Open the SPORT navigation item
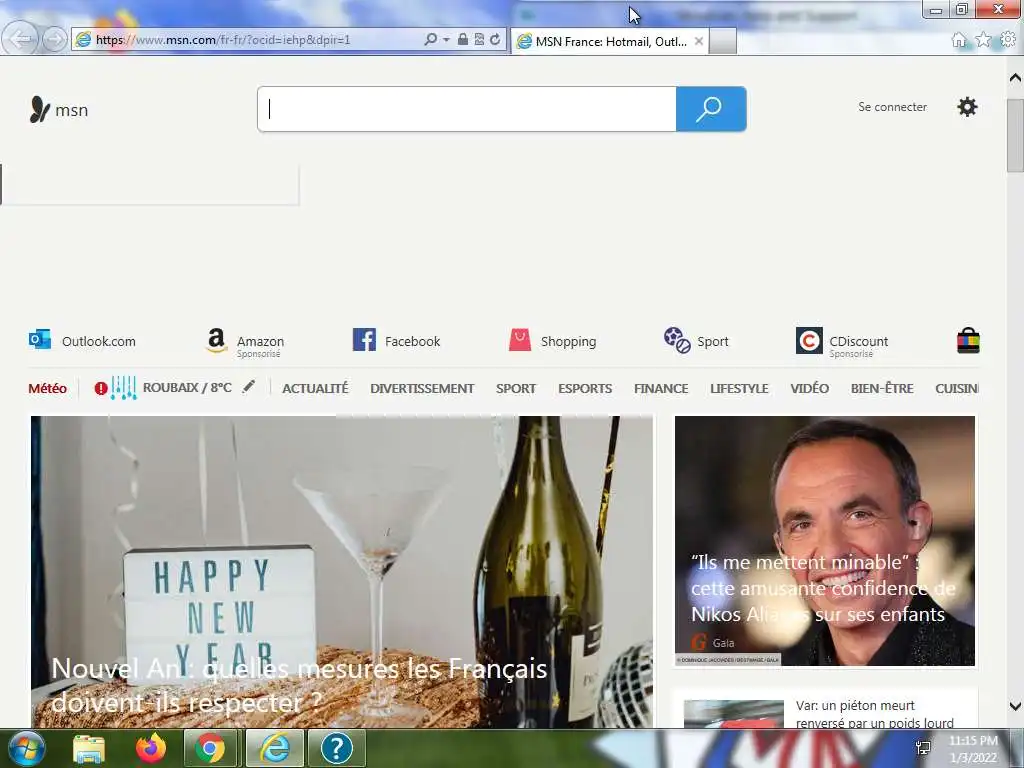 tap(516, 388)
